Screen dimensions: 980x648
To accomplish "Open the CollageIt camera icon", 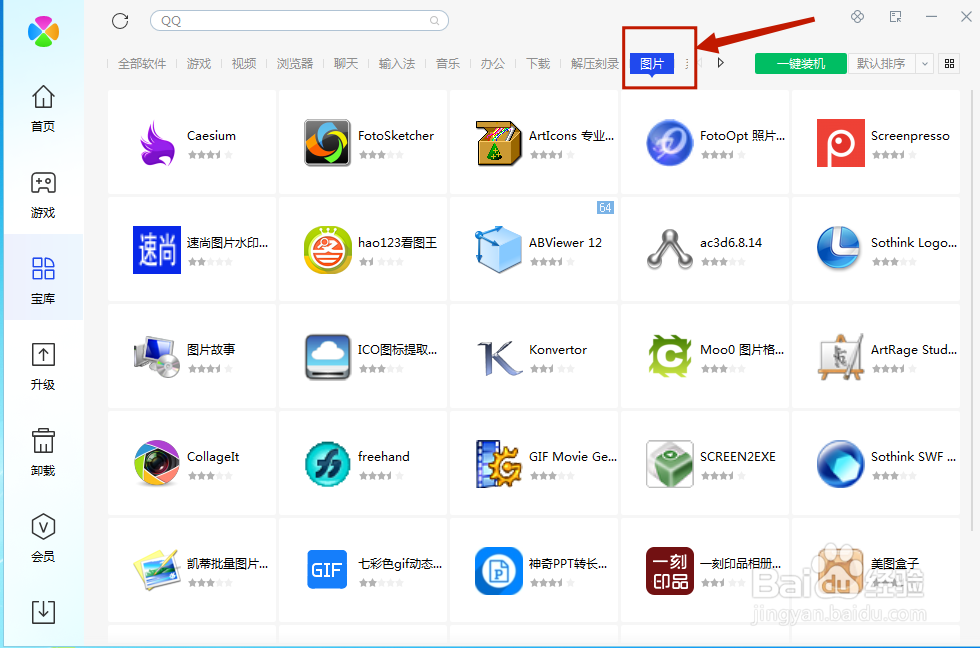I will [x=157, y=464].
